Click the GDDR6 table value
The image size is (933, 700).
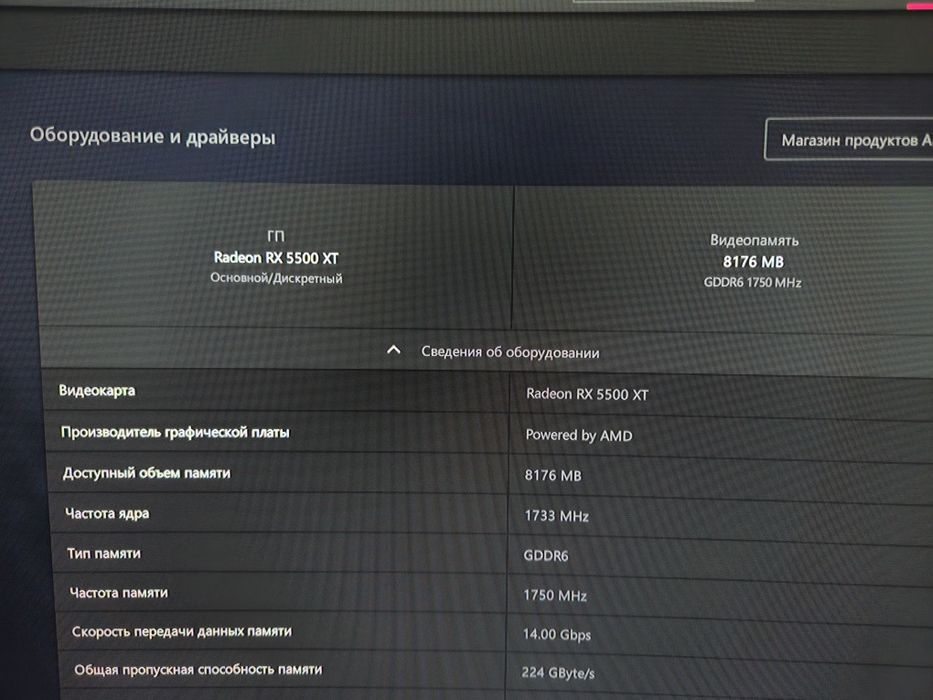(x=546, y=555)
